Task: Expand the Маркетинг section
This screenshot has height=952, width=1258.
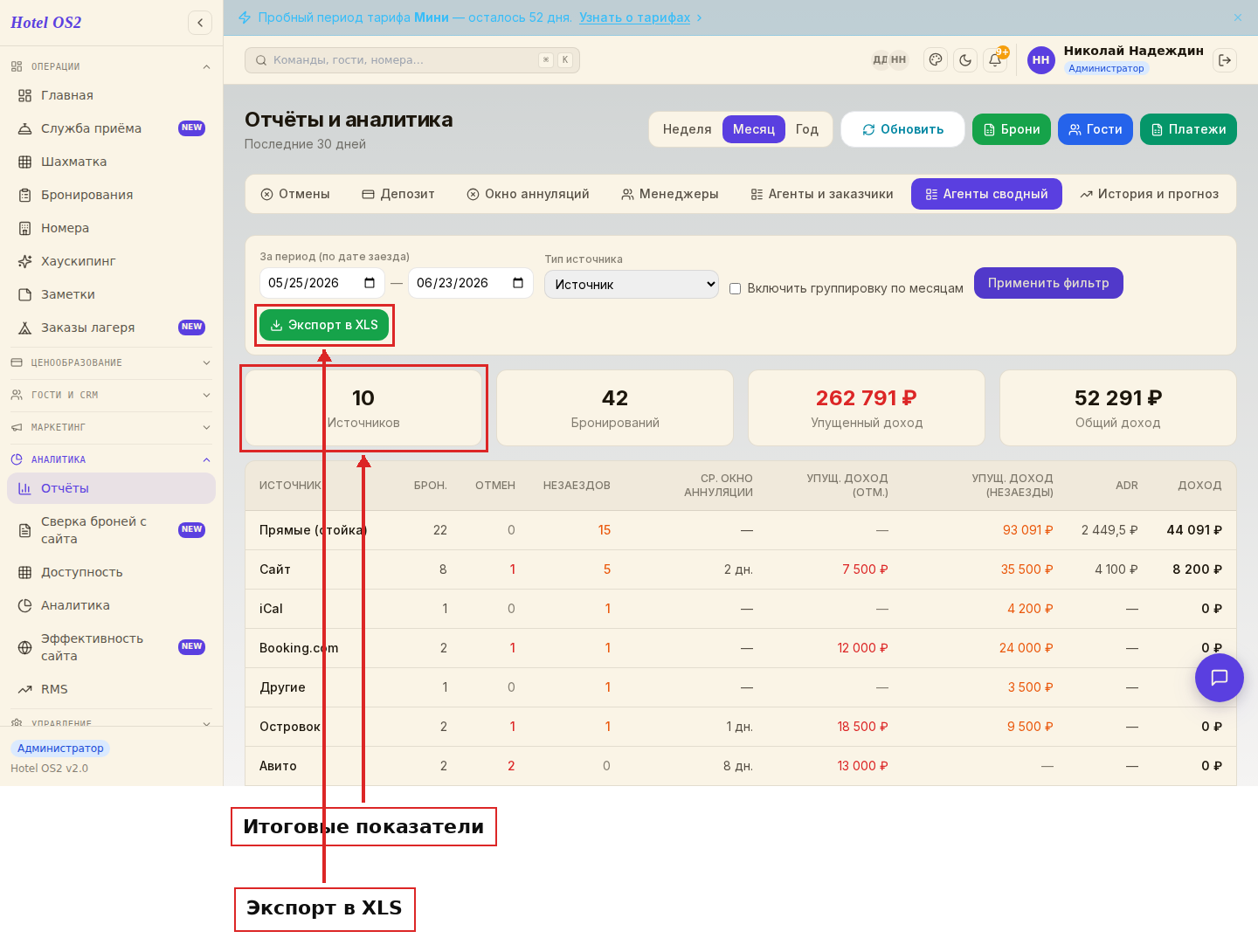Action: [x=111, y=427]
